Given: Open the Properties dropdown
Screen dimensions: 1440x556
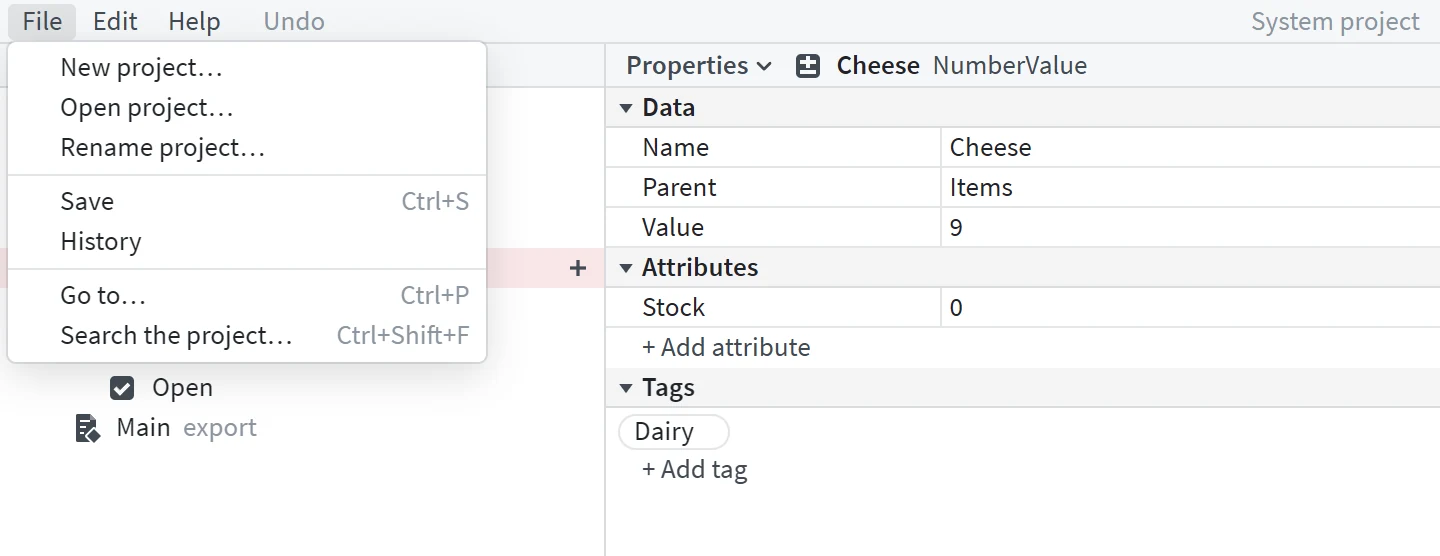Looking at the screenshot, I should click(699, 66).
